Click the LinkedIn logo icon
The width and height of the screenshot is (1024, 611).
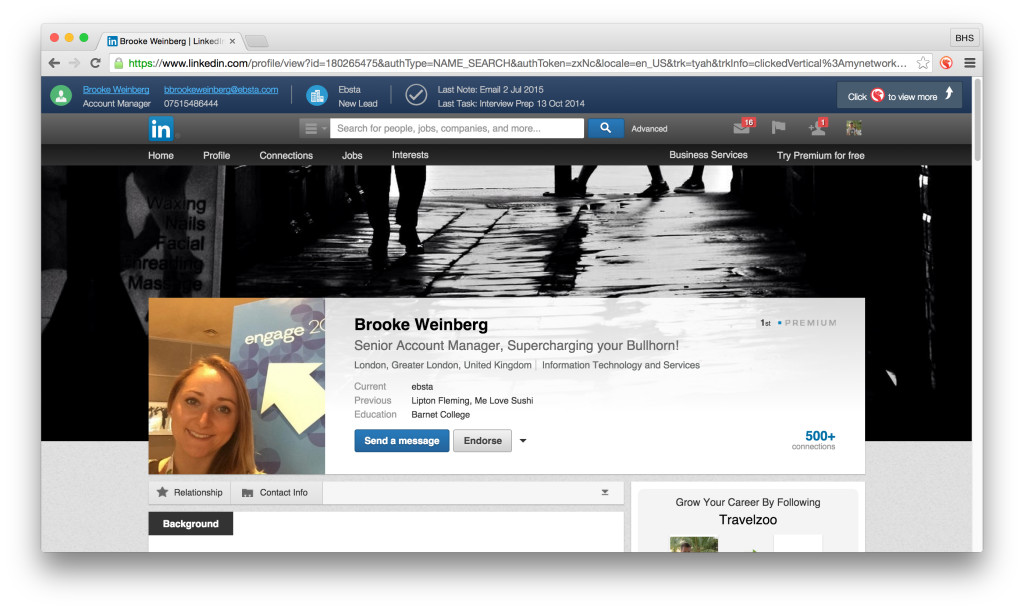(x=161, y=128)
